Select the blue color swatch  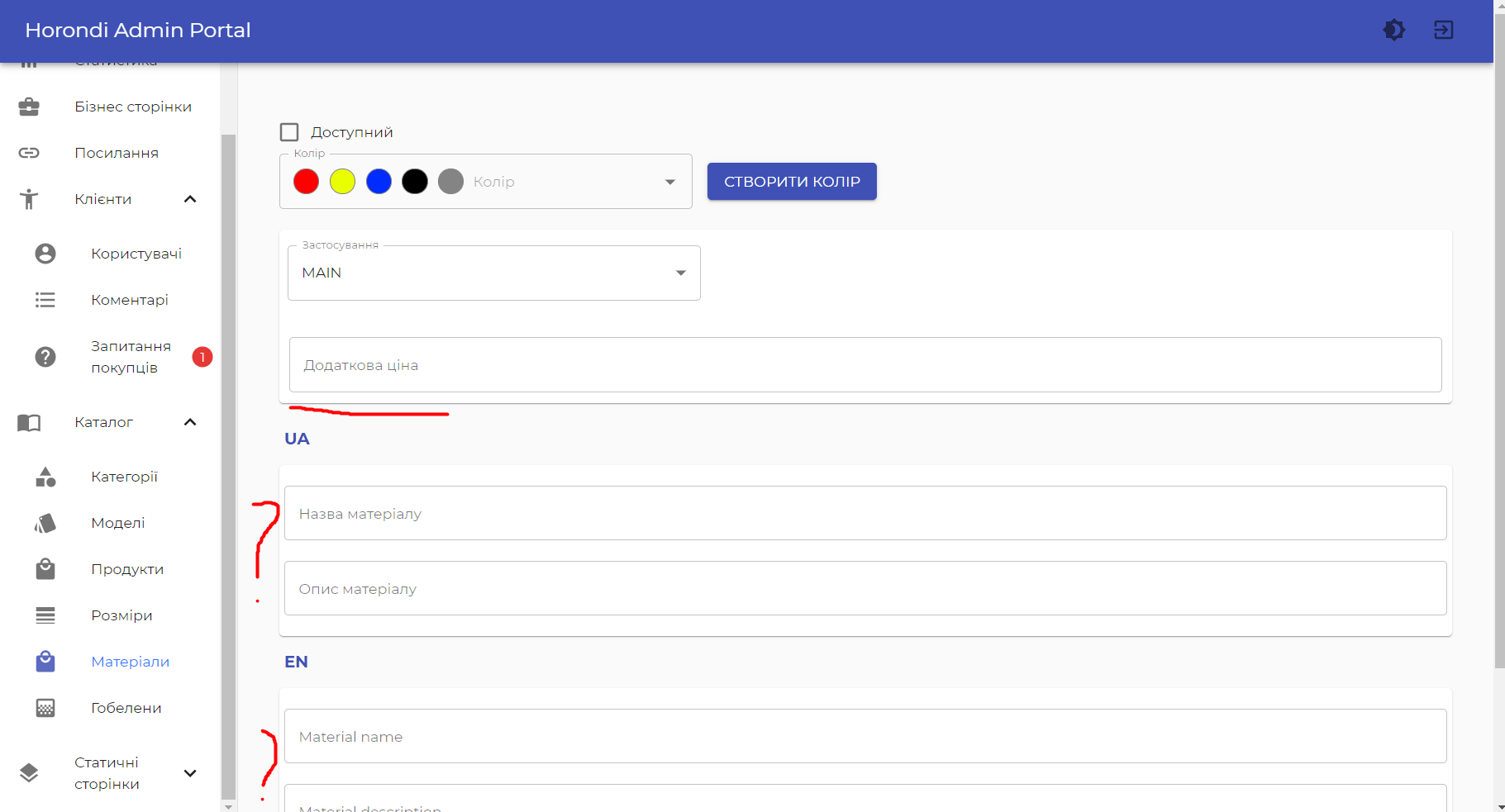pyautogui.click(x=379, y=182)
